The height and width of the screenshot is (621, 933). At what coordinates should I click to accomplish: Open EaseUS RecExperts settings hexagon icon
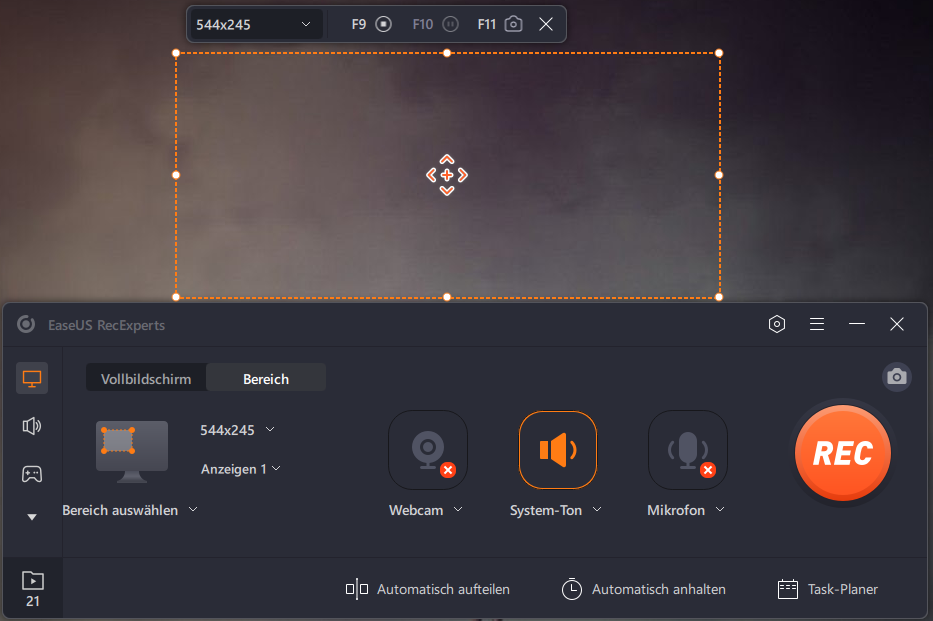click(777, 324)
